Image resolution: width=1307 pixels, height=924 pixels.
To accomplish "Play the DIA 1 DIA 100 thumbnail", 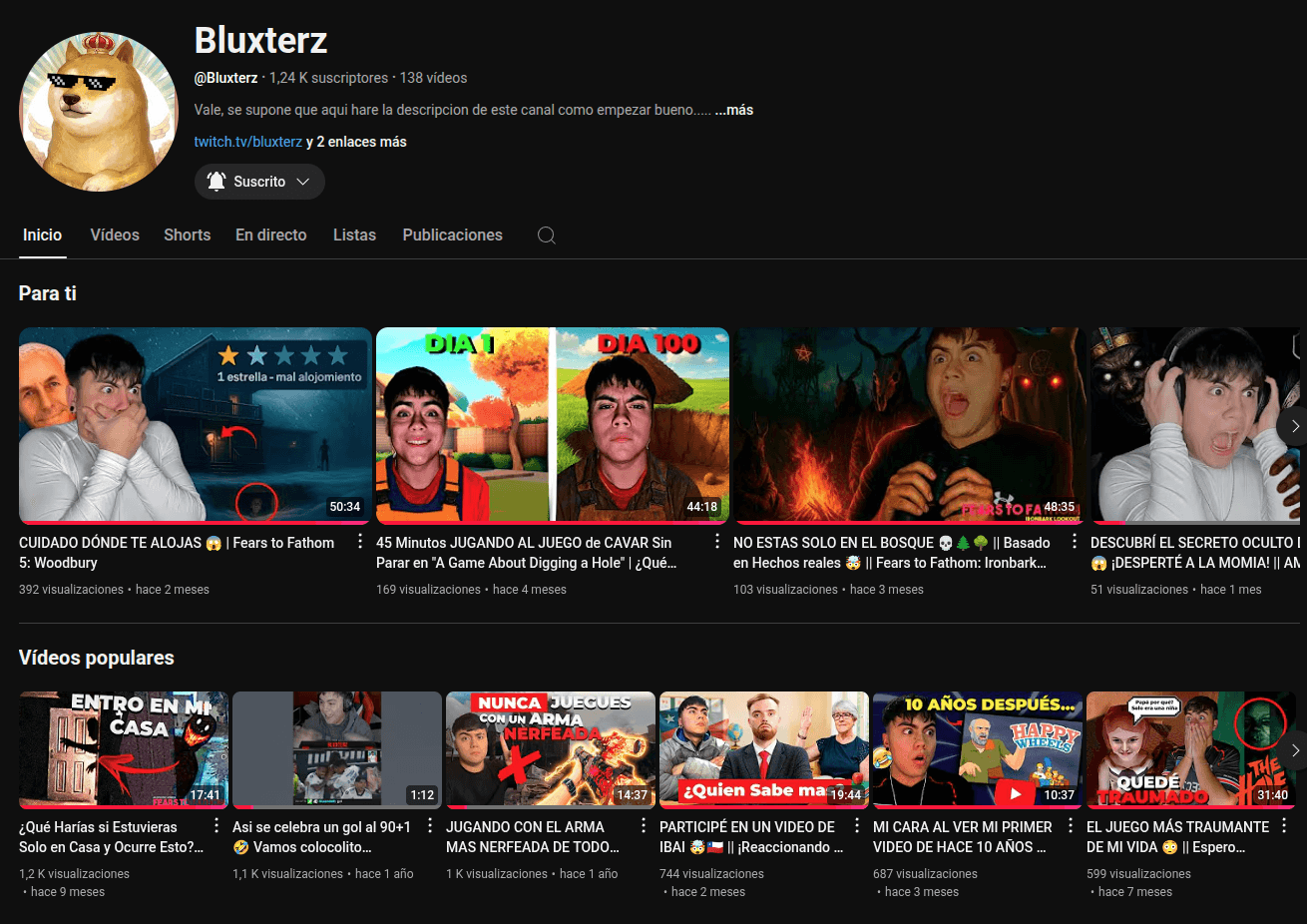I will point(553,425).
